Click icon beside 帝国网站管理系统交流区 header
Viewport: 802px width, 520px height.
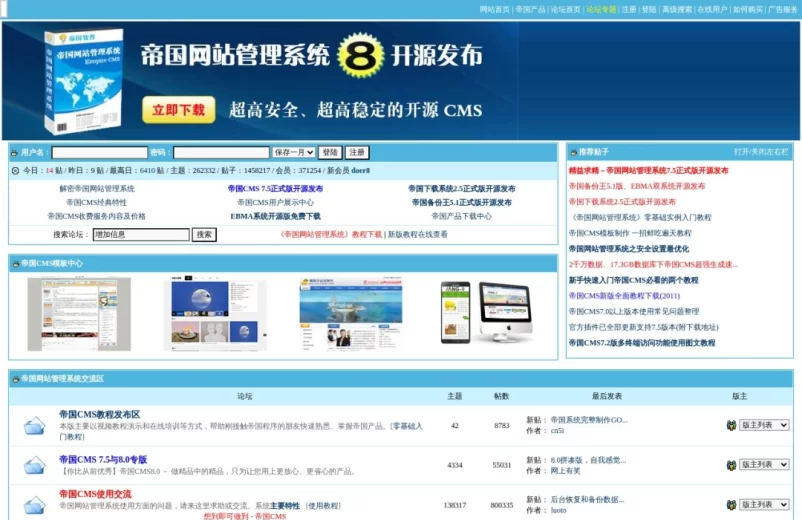[16, 379]
